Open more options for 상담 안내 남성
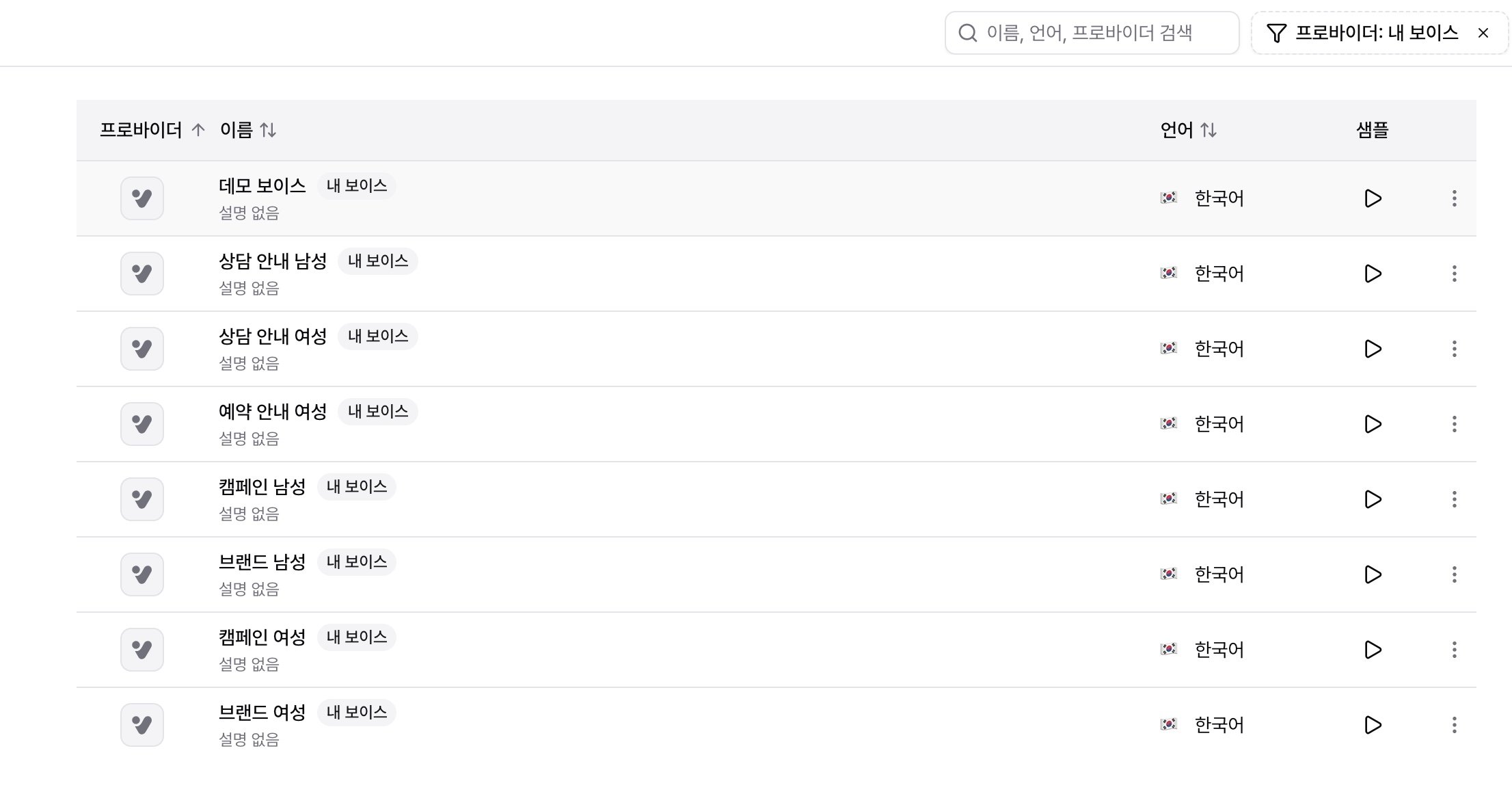Image resolution: width=1512 pixels, height=807 pixels. click(x=1455, y=274)
